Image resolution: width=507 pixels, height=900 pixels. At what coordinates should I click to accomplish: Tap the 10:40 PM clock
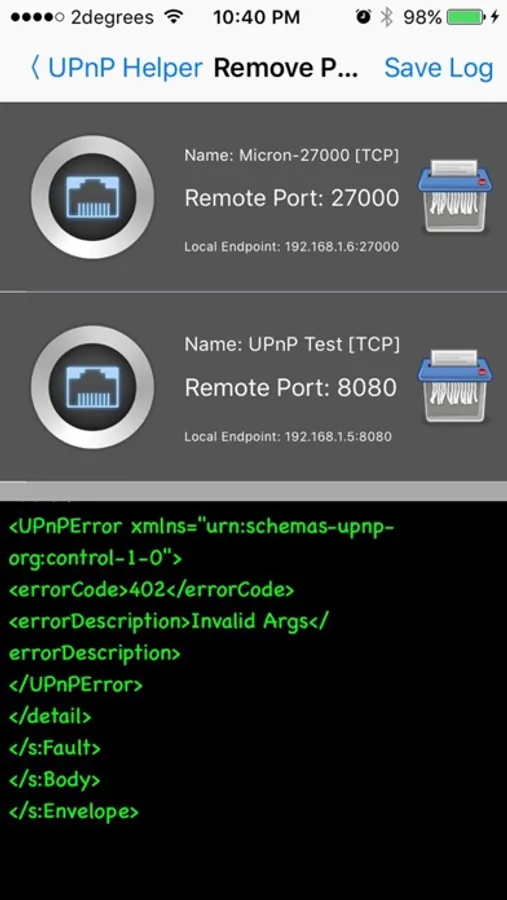point(256,17)
